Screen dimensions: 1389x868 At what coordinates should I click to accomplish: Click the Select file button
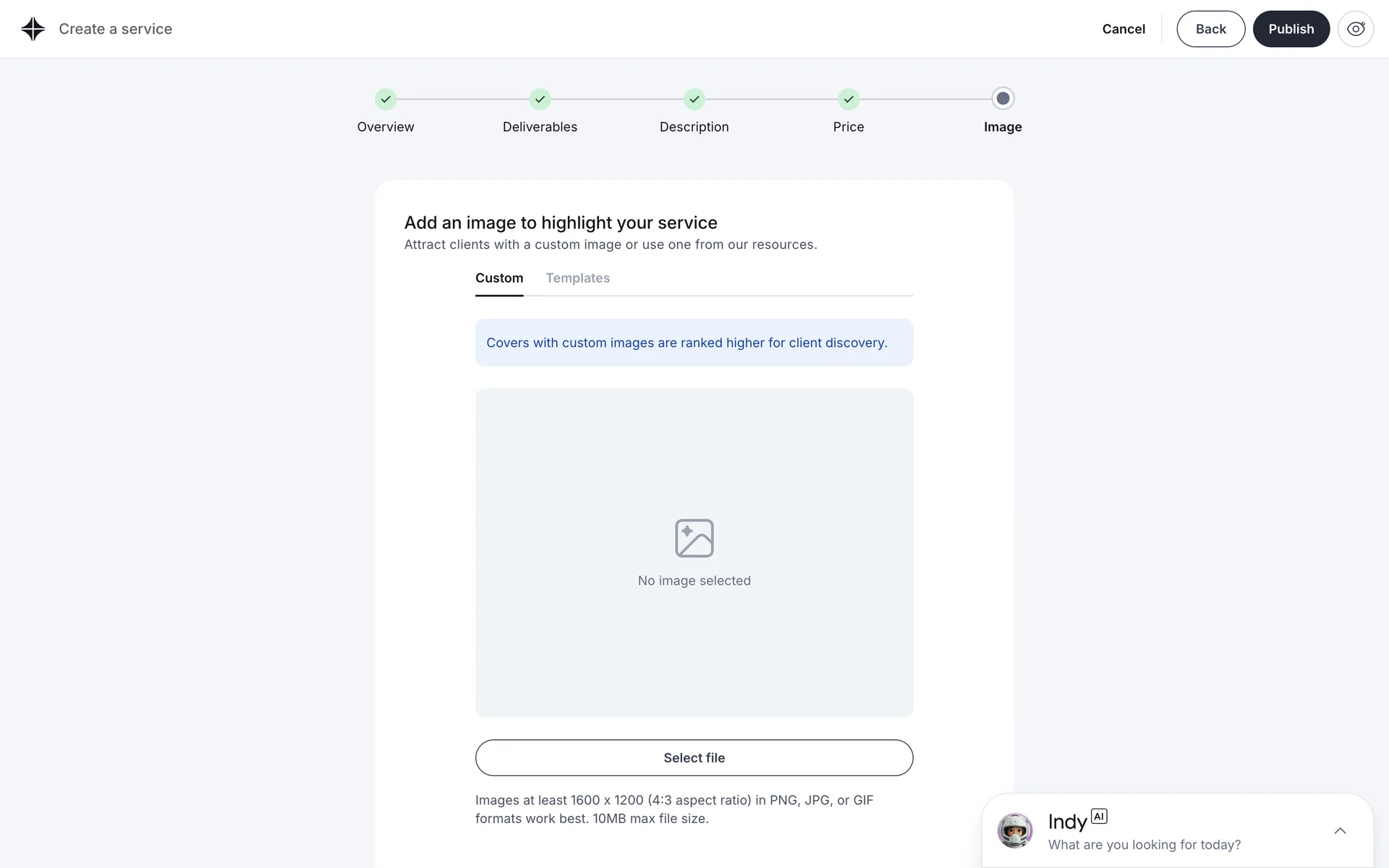pos(694,757)
